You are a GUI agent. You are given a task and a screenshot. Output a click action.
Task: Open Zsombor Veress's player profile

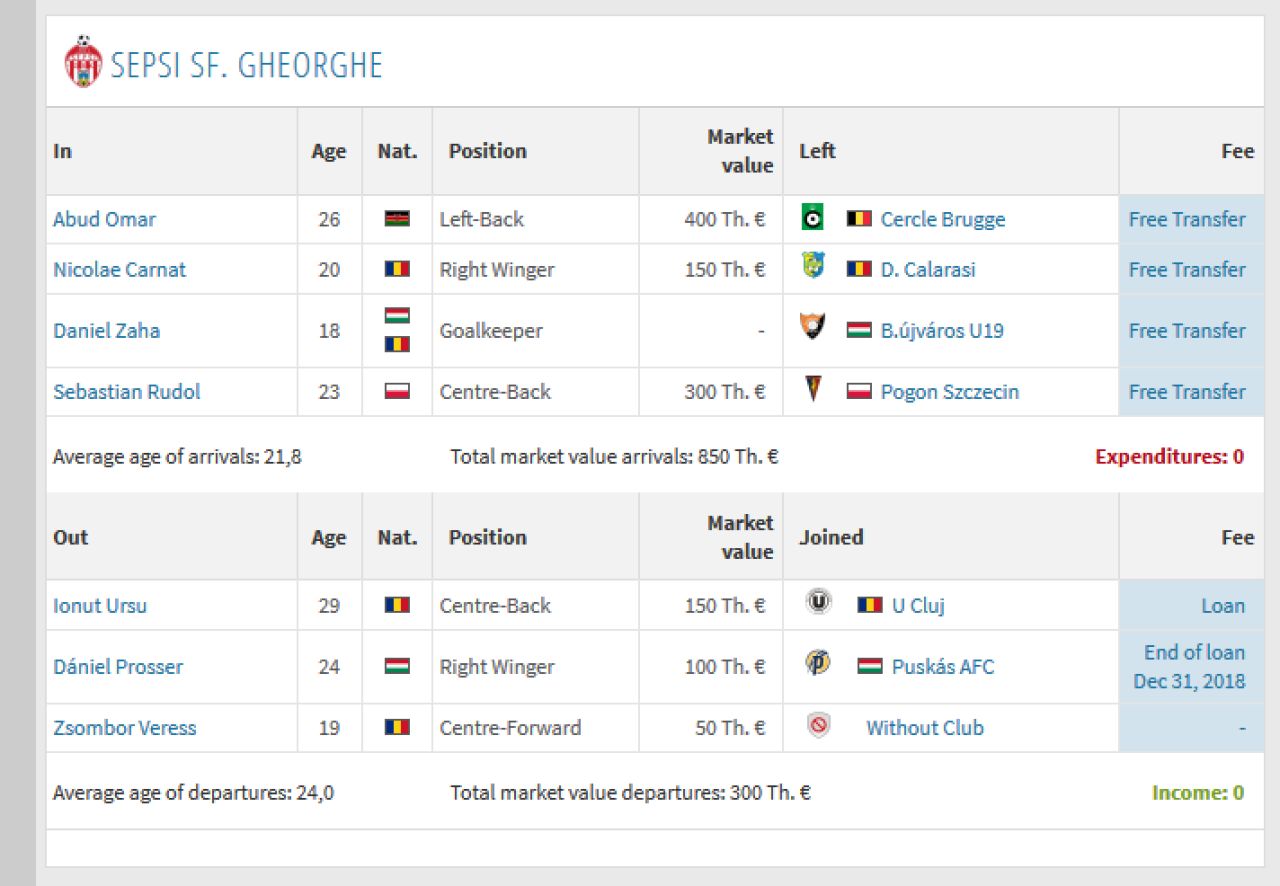tap(124, 727)
